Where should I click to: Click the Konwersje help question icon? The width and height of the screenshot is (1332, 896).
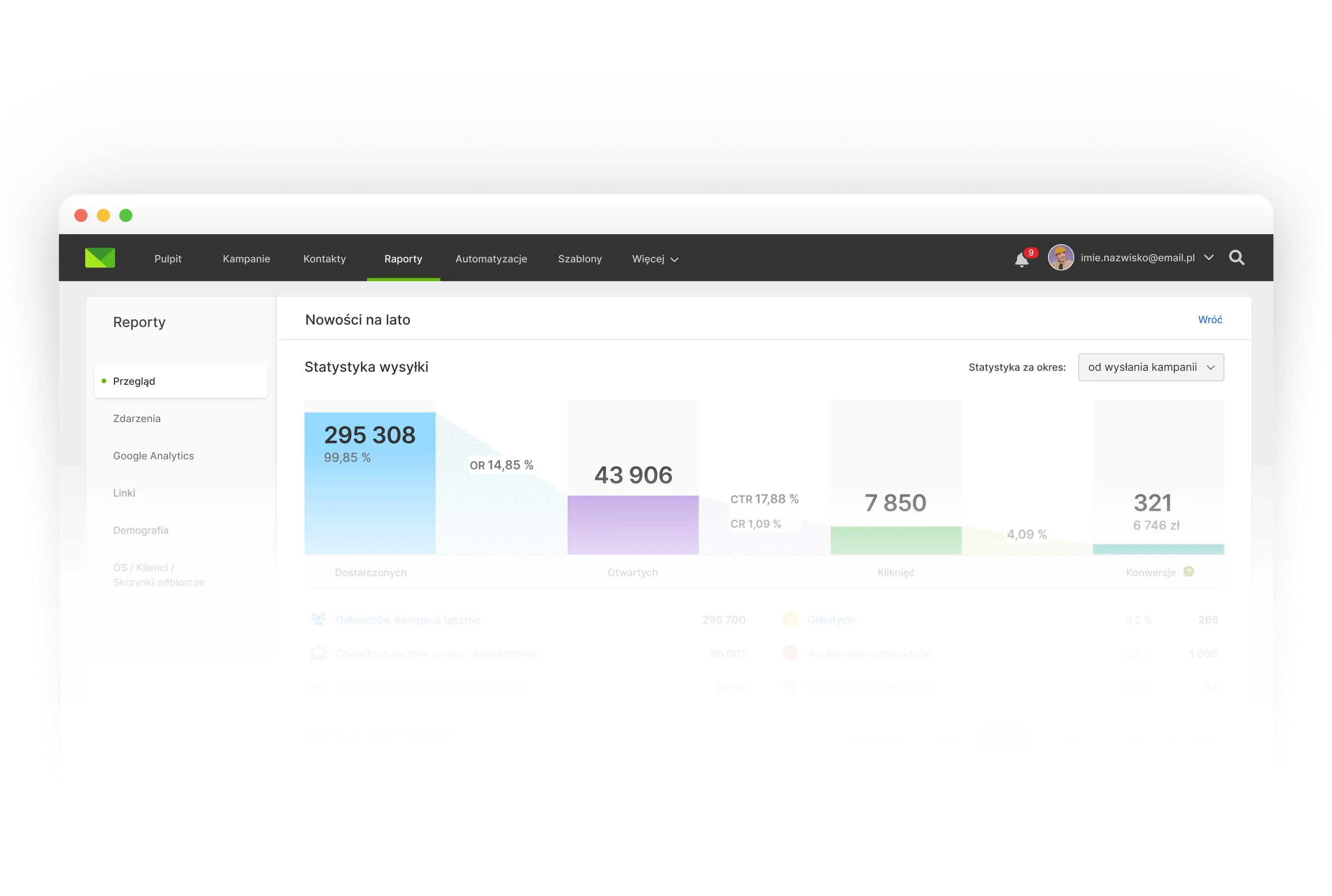coord(1189,571)
